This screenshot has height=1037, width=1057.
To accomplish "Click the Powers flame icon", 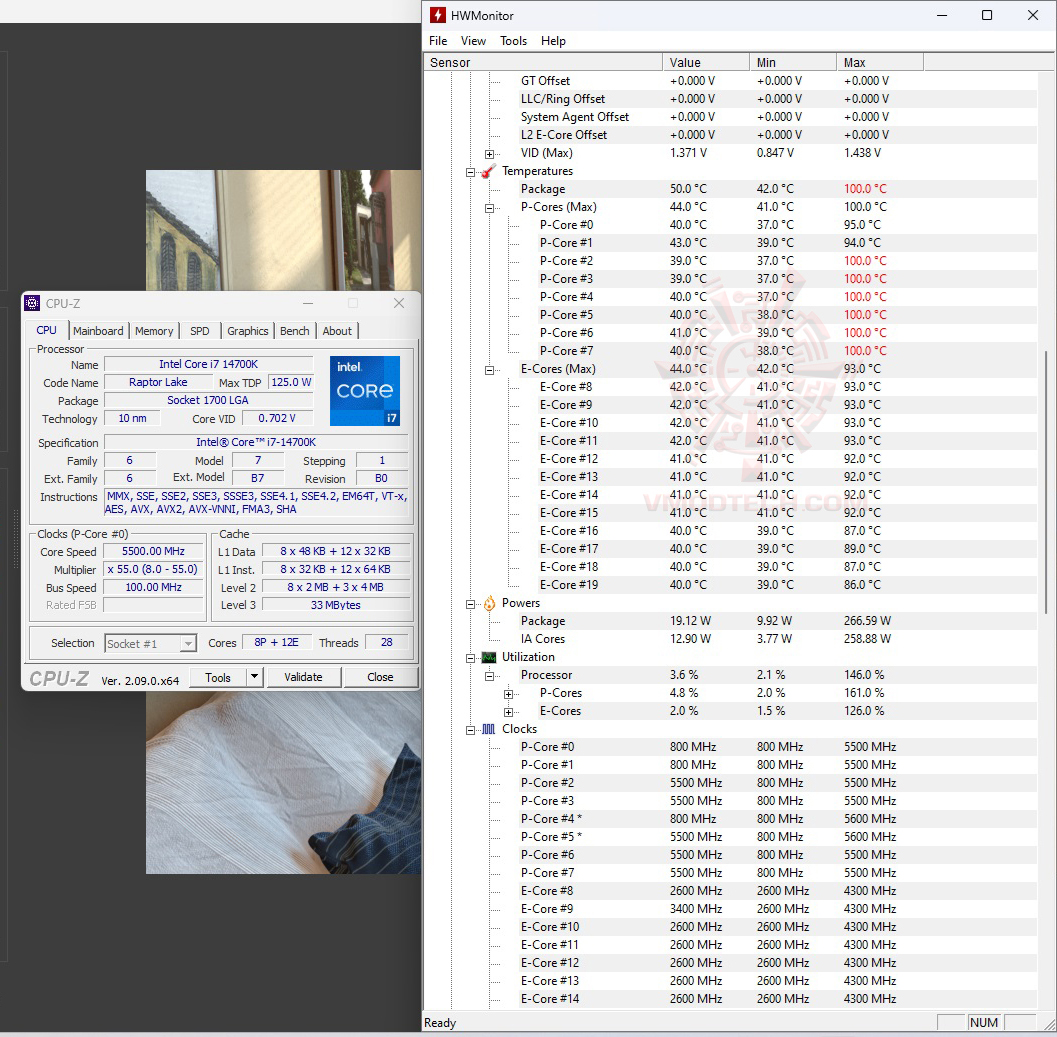I will tap(489, 603).
